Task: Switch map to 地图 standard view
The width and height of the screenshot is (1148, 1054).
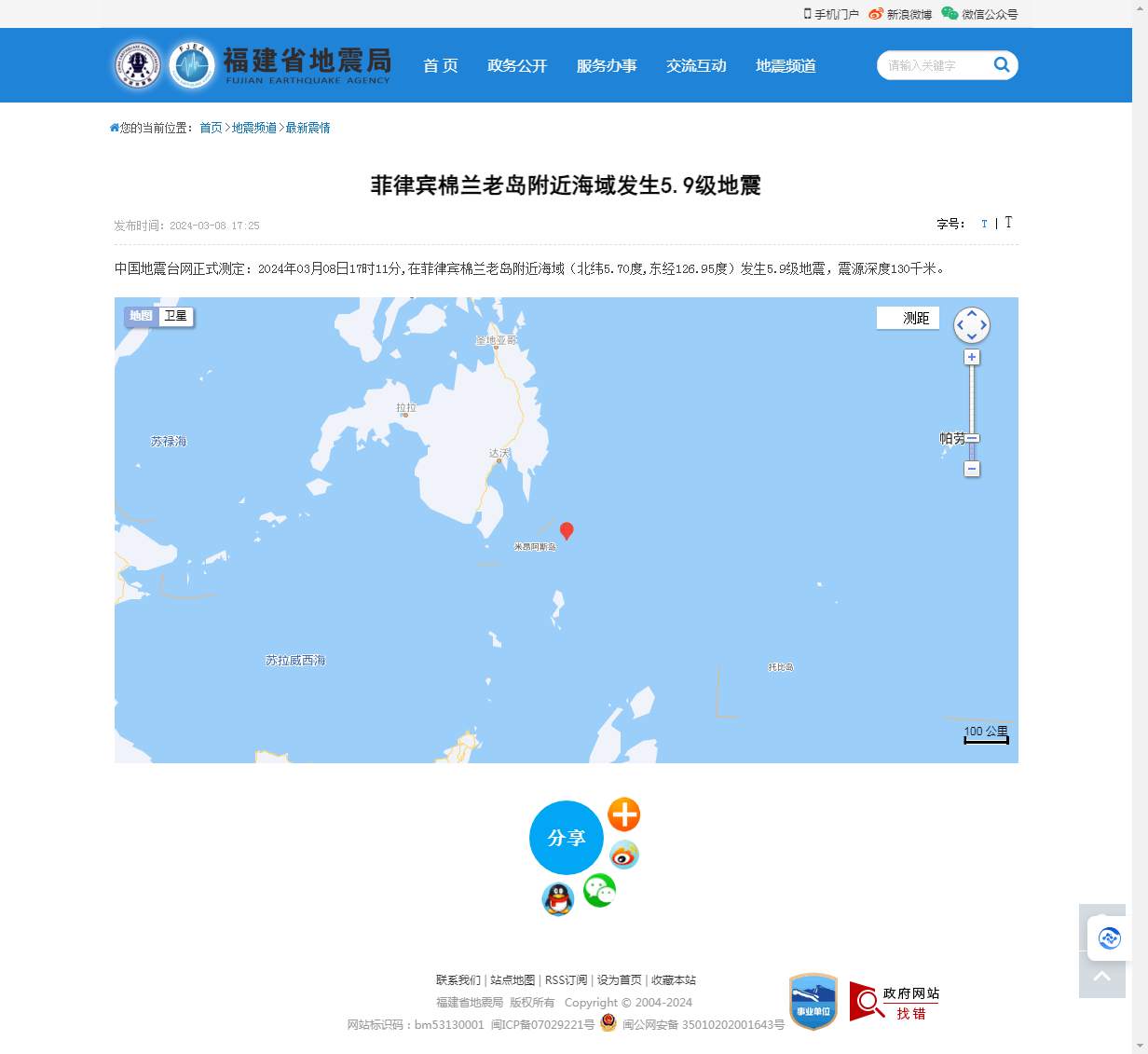Action: pyautogui.click(x=142, y=316)
